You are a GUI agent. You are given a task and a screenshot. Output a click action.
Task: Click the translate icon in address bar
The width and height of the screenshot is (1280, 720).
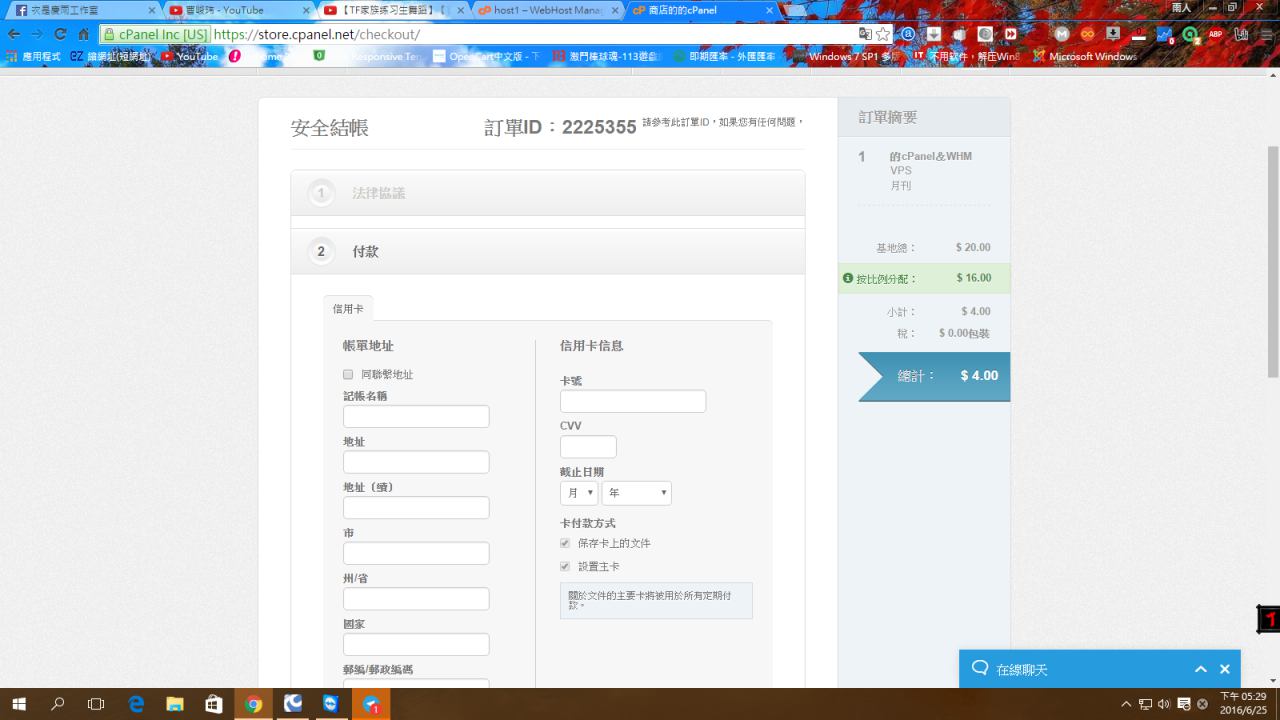tap(865, 34)
